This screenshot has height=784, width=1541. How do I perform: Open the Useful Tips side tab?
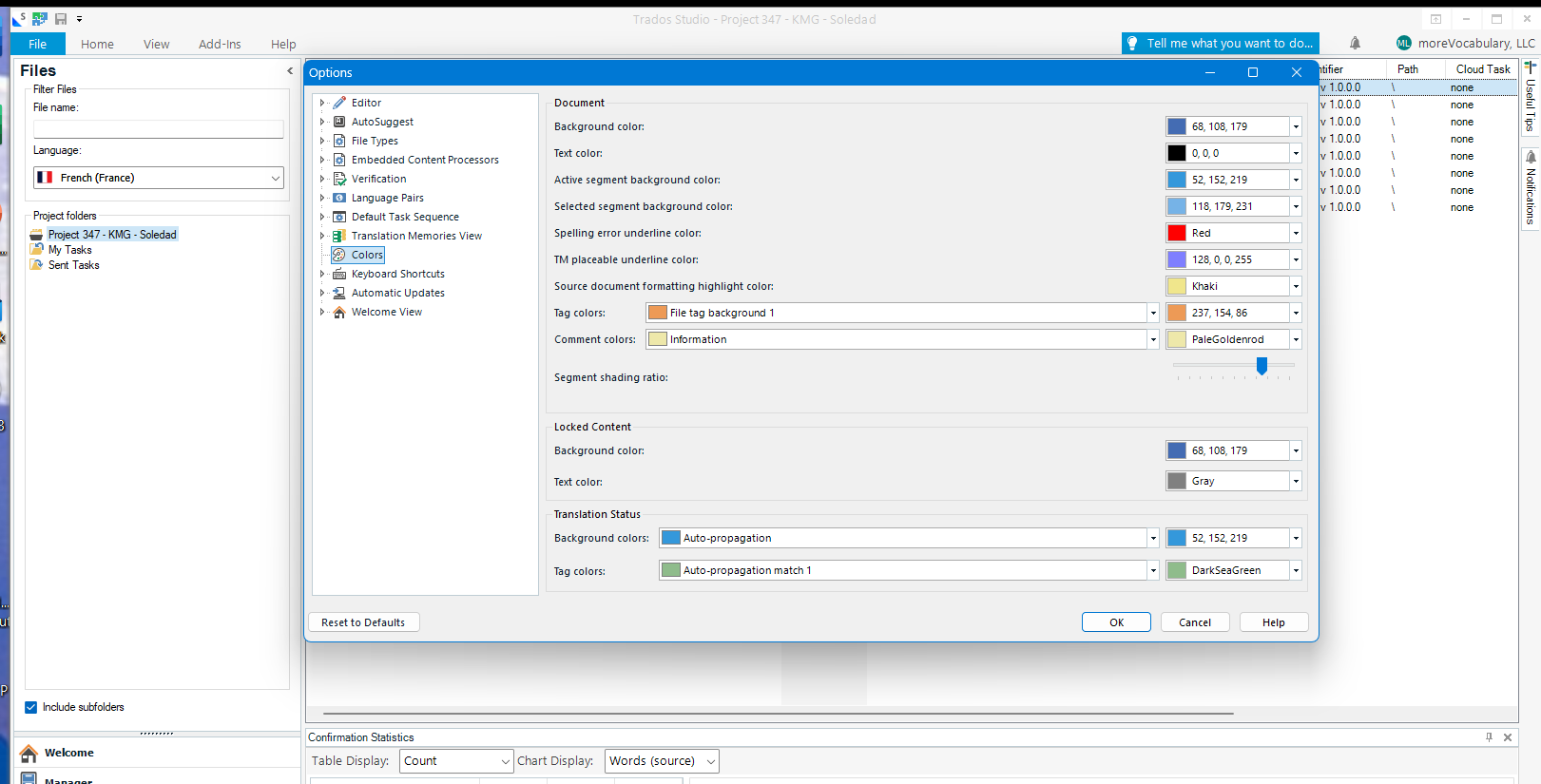1531,97
